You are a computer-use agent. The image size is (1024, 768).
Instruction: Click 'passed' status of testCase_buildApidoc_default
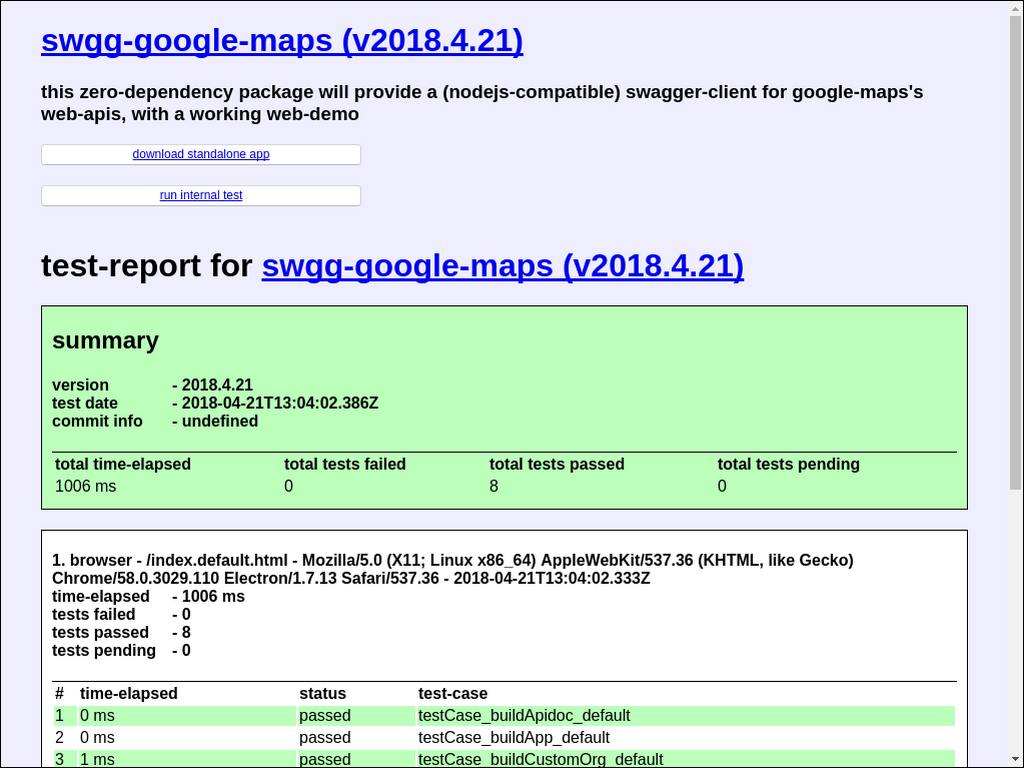[325, 716]
